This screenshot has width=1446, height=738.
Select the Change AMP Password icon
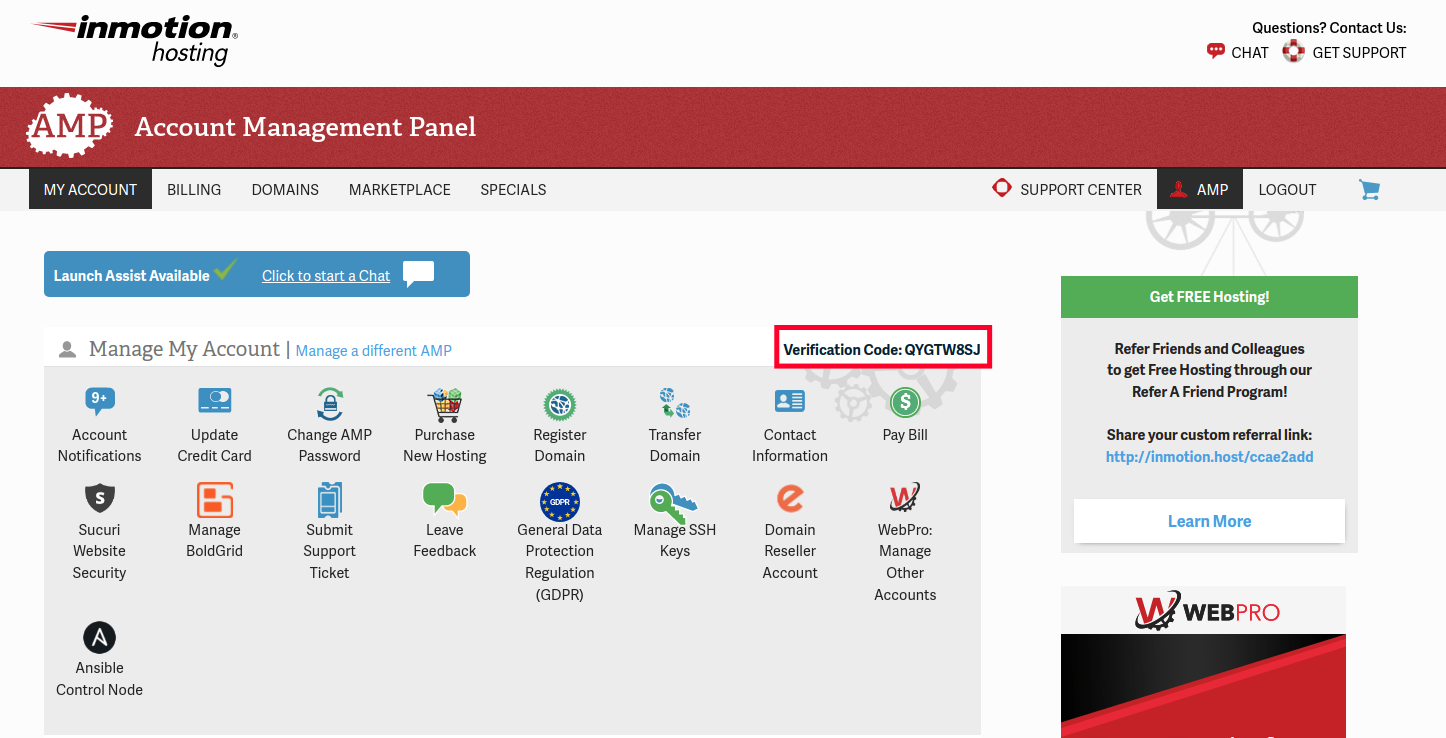tap(329, 403)
